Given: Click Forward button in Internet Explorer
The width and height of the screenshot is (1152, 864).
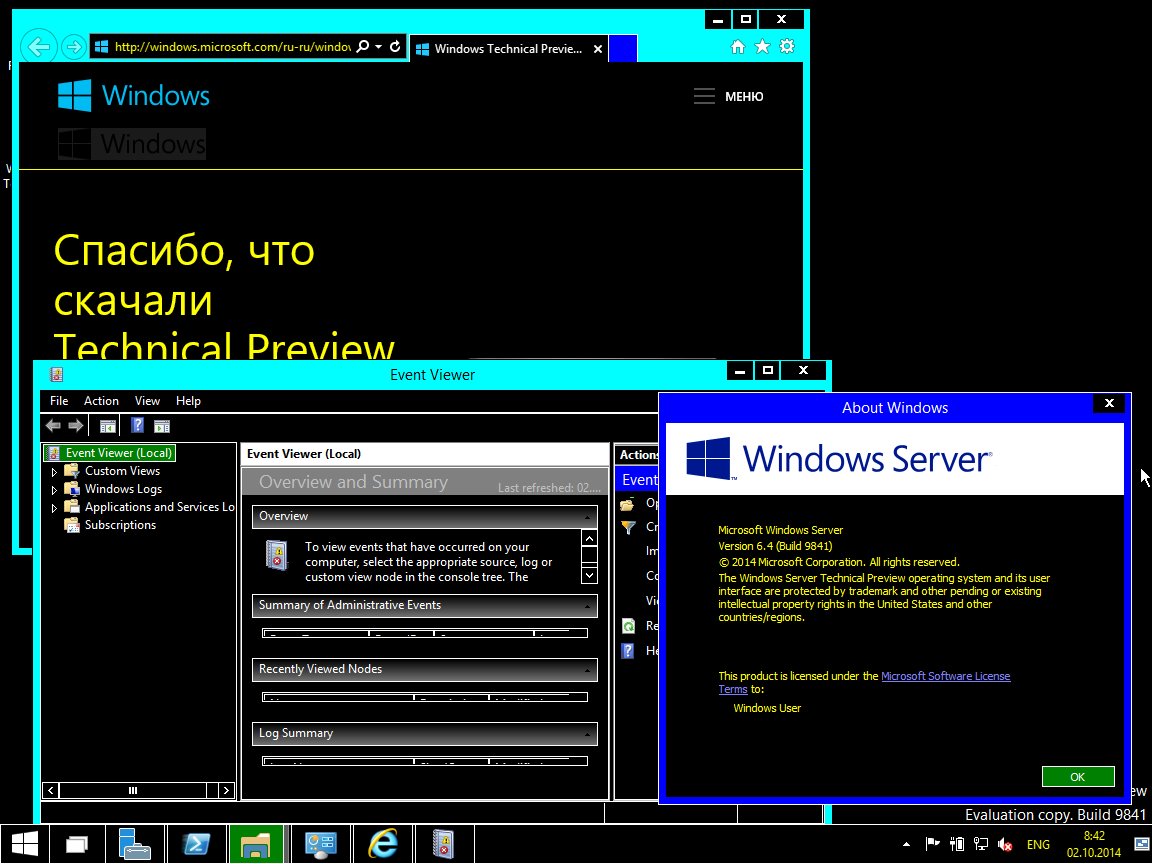Looking at the screenshot, I should coord(73,47).
